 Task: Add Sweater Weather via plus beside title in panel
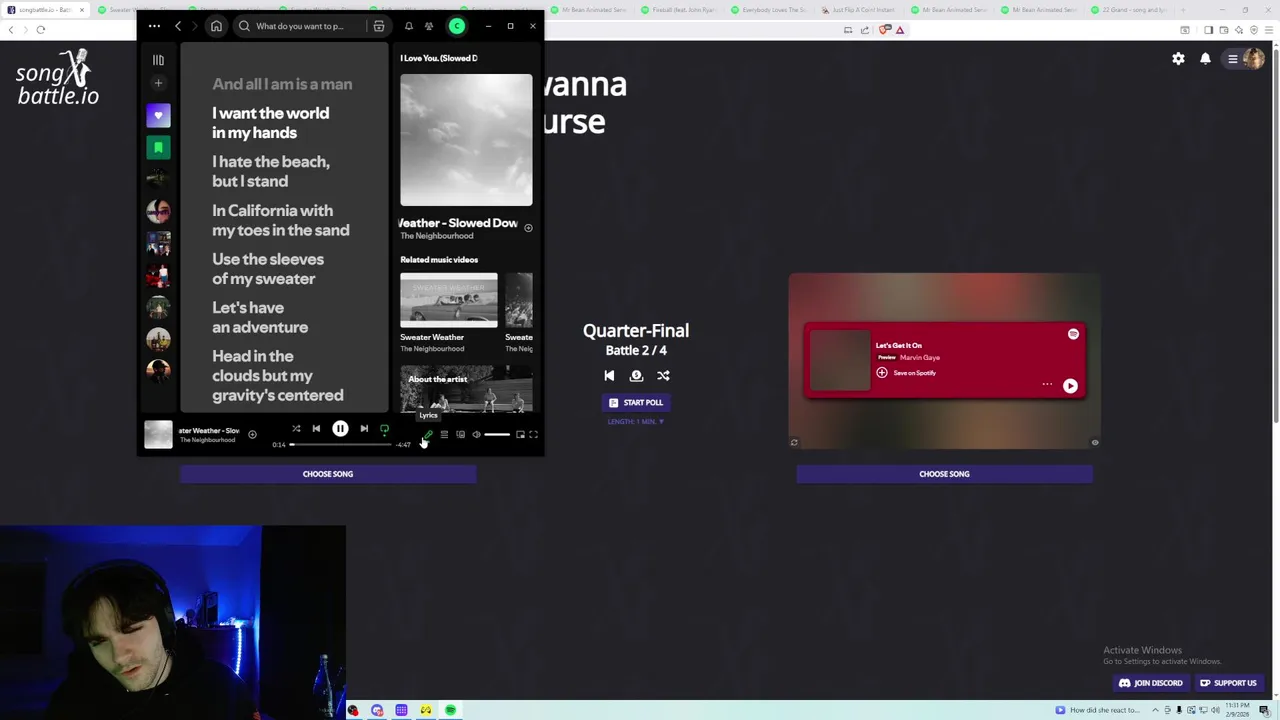(x=528, y=228)
